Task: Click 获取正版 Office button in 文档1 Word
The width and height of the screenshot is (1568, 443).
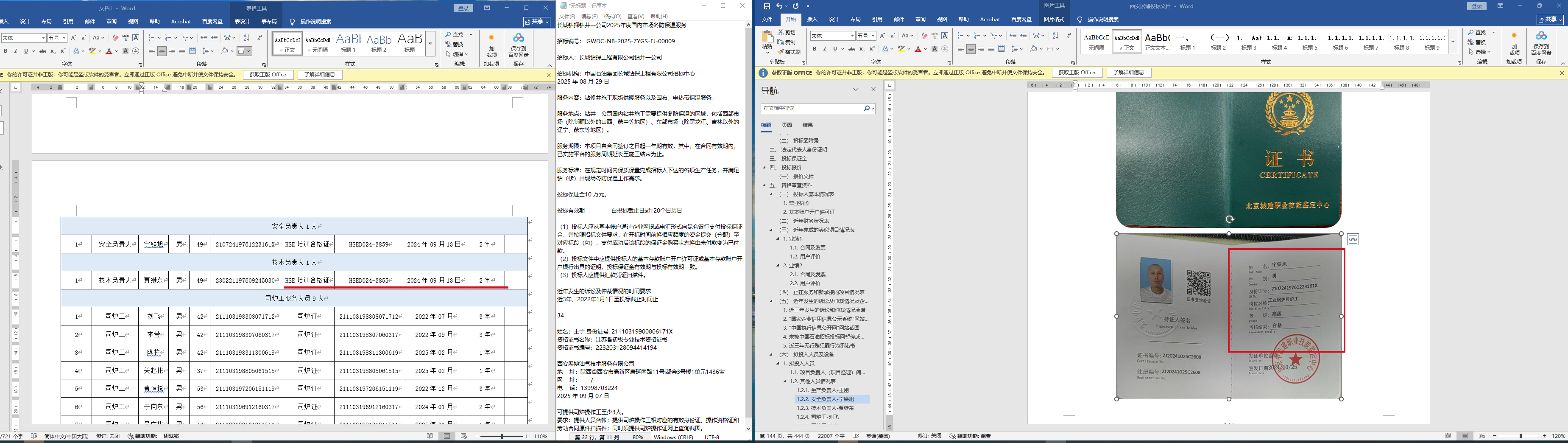Action: point(268,75)
